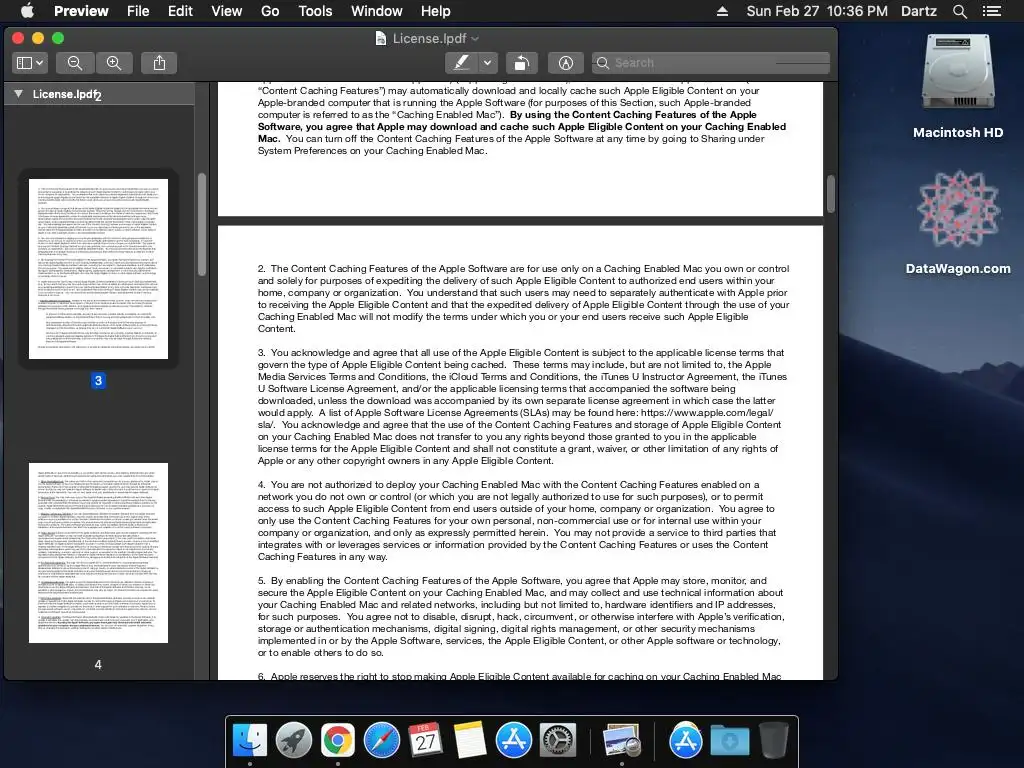Click the Preview app icon in Dock

point(621,740)
